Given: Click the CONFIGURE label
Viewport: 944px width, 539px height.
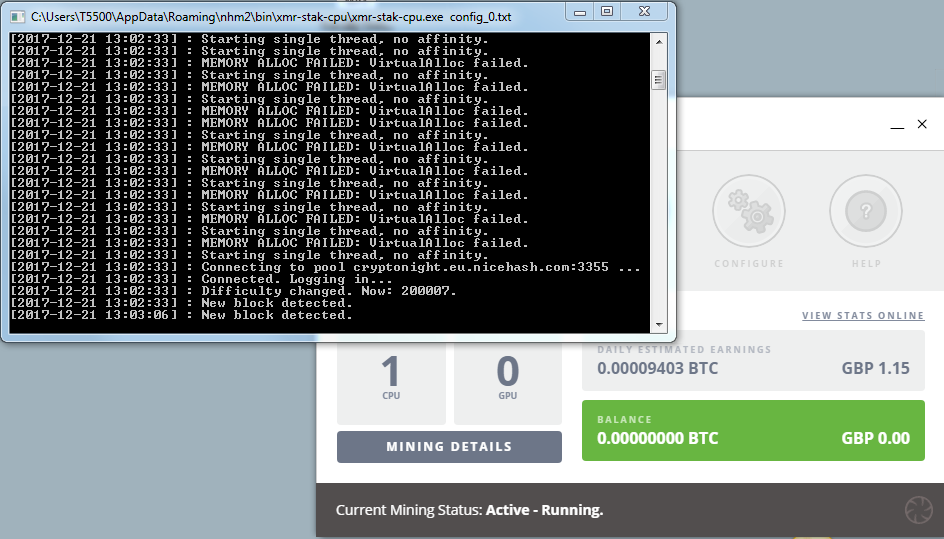Looking at the screenshot, I should (749, 264).
